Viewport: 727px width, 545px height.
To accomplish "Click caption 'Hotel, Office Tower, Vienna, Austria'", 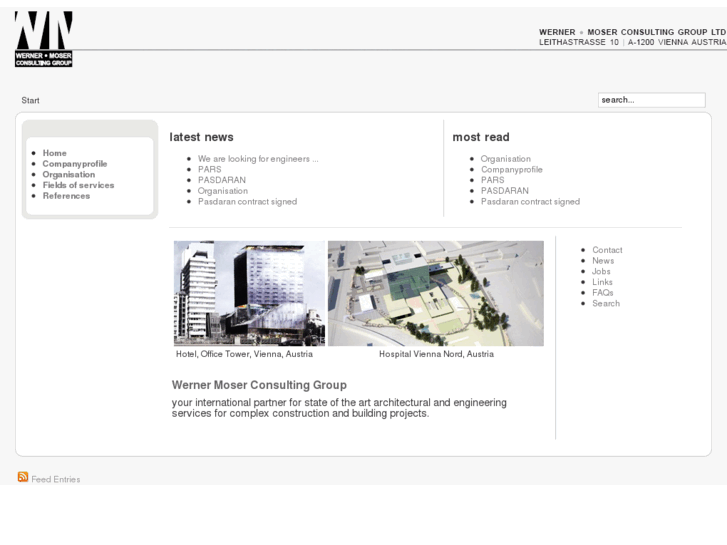I will click(244, 354).
